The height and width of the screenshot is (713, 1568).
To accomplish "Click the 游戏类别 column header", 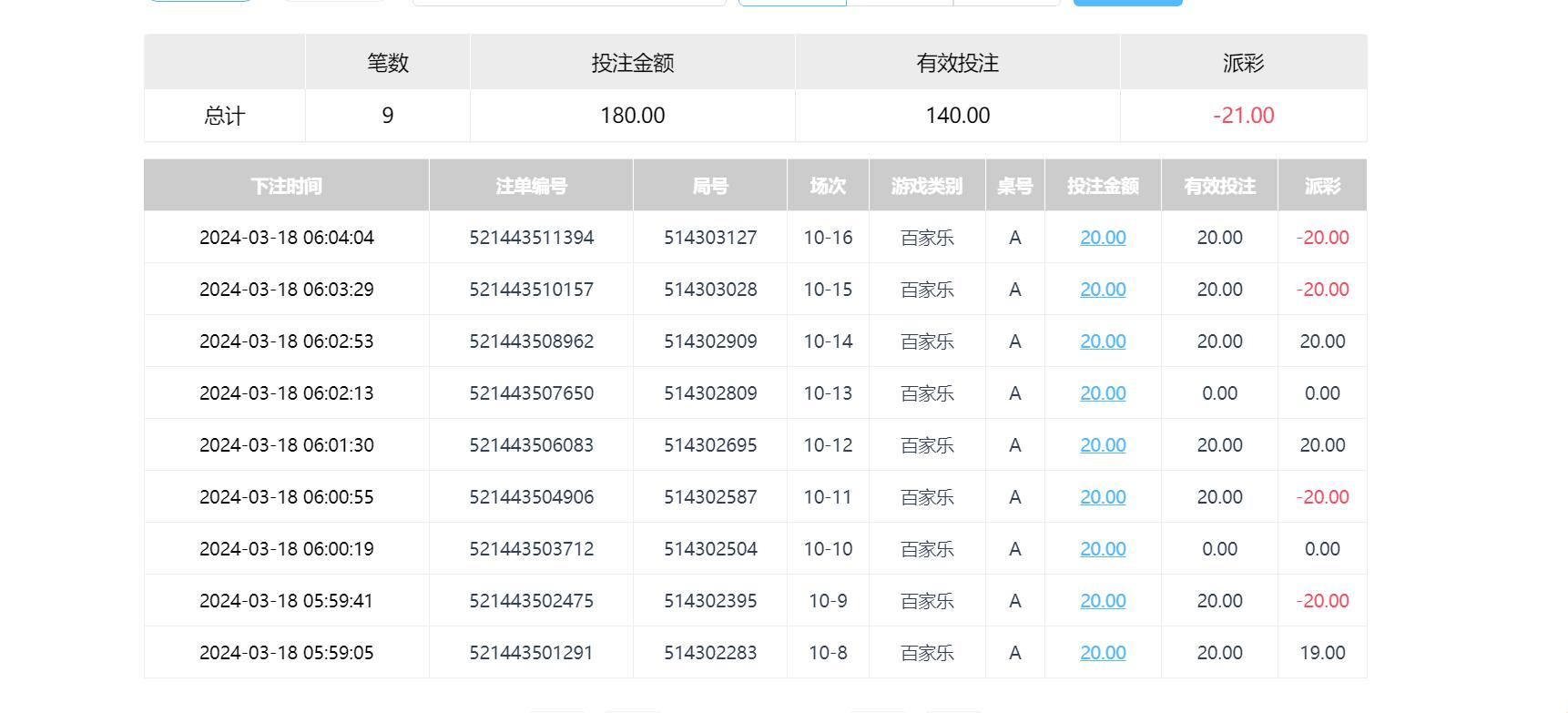I will pos(927,186).
